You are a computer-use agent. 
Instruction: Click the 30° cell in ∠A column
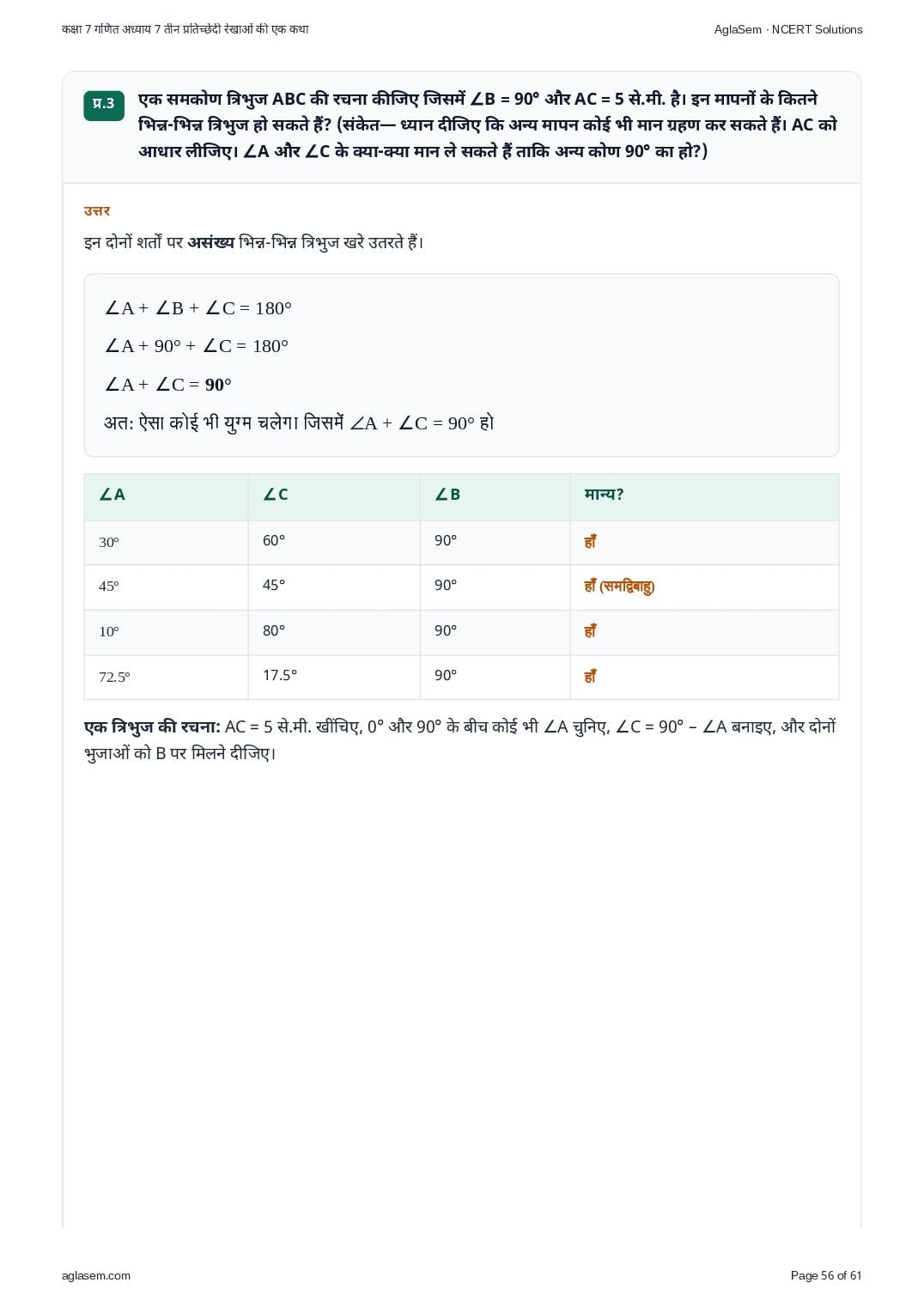[x=166, y=542]
